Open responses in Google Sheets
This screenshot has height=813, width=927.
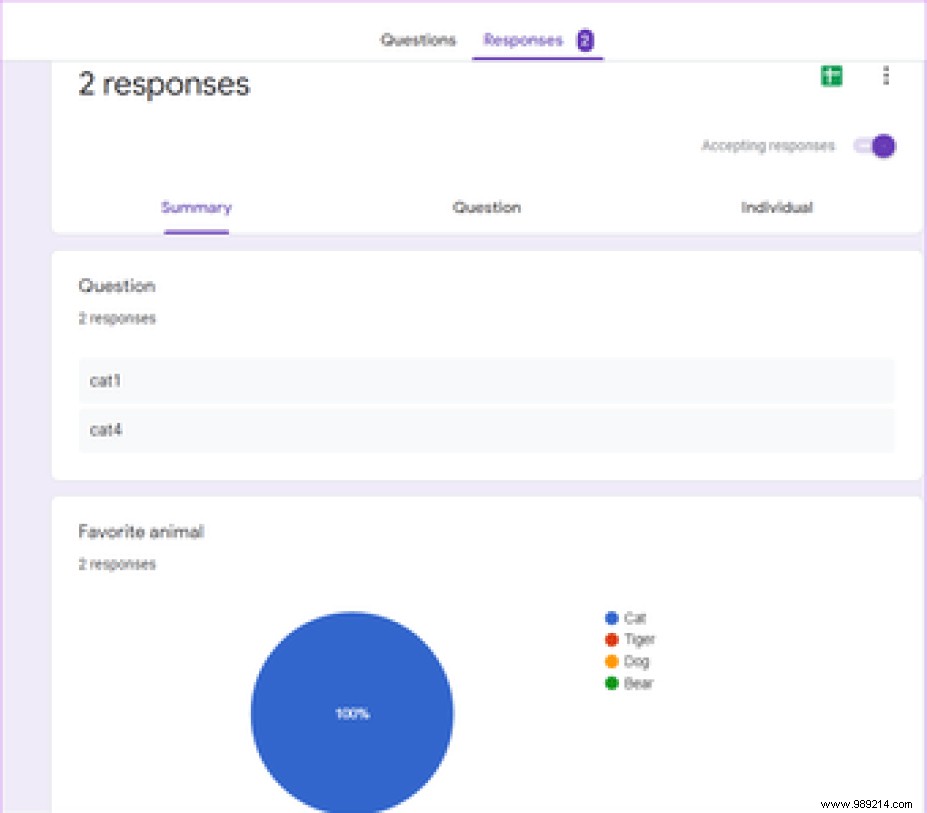tap(830, 76)
